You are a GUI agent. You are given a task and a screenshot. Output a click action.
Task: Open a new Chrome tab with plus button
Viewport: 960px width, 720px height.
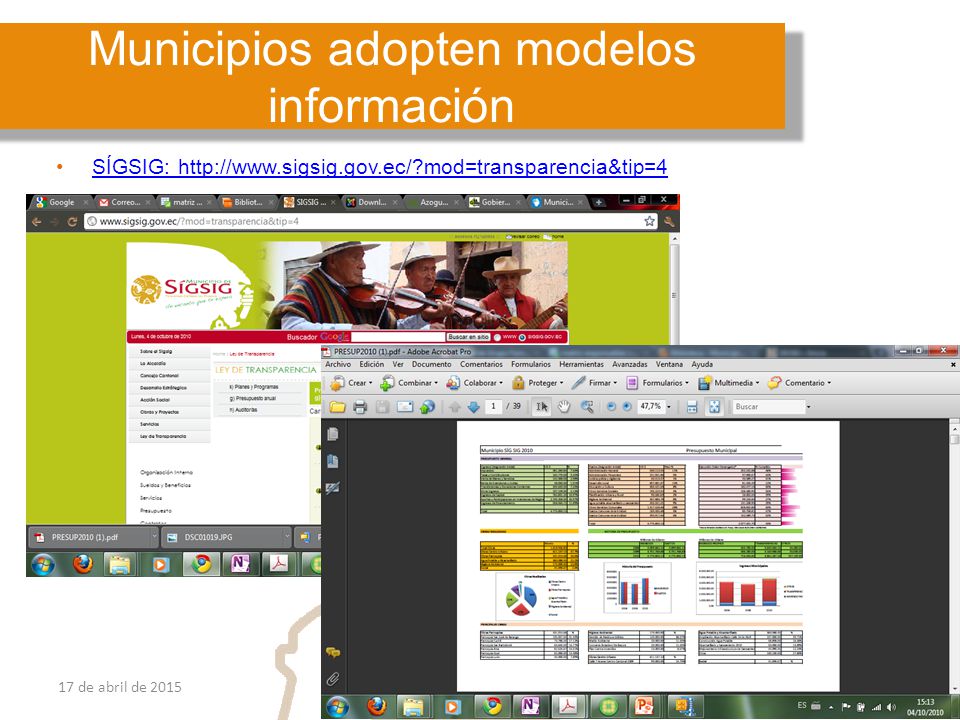click(599, 202)
